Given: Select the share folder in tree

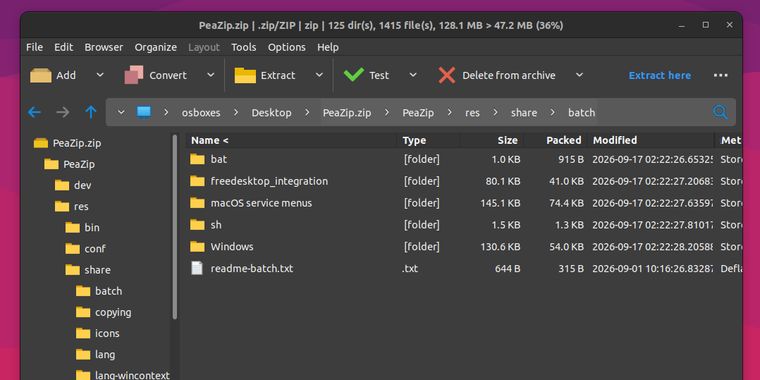Looking at the screenshot, I should [x=97, y=269].
